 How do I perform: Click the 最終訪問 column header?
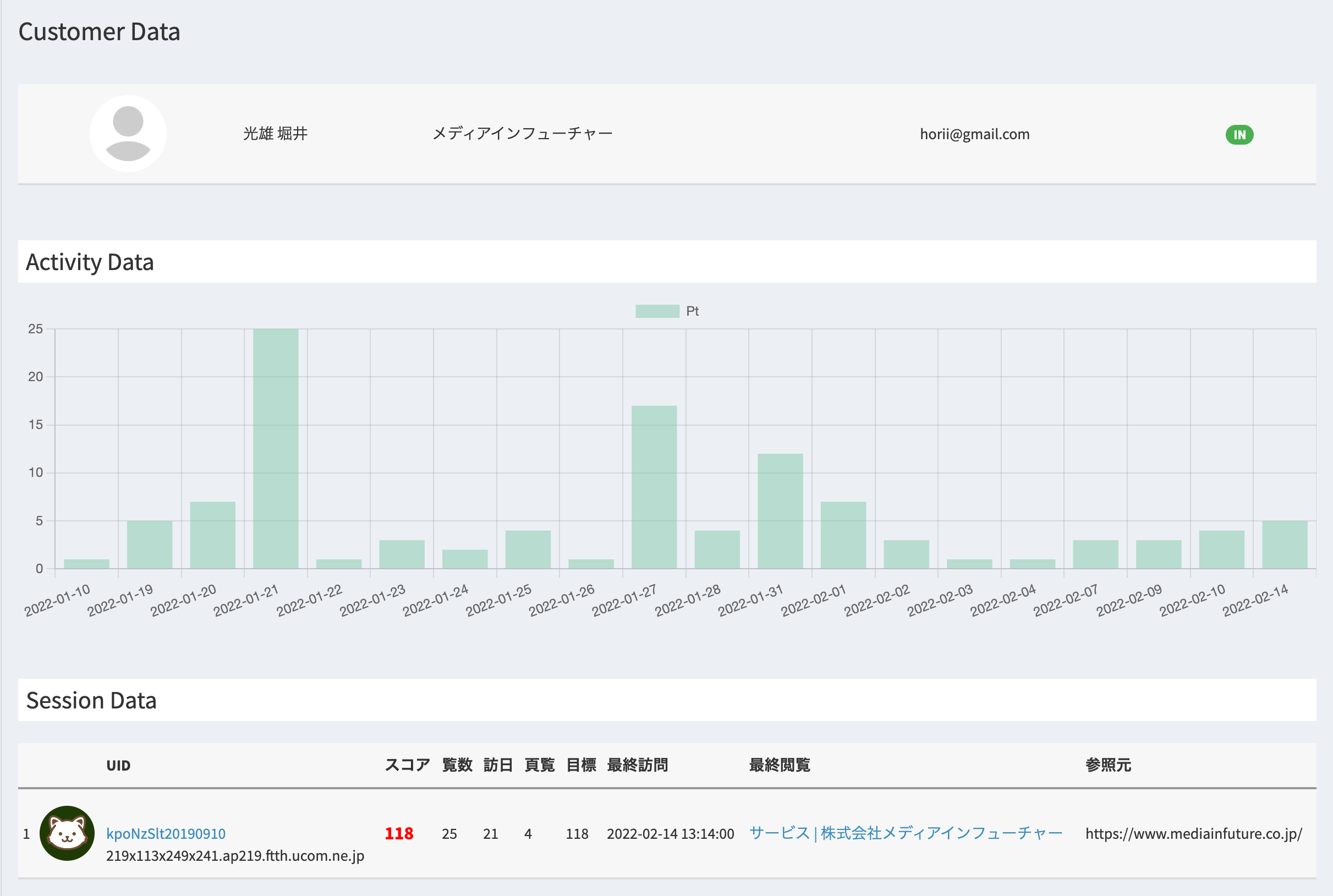[x=637, y=765]
